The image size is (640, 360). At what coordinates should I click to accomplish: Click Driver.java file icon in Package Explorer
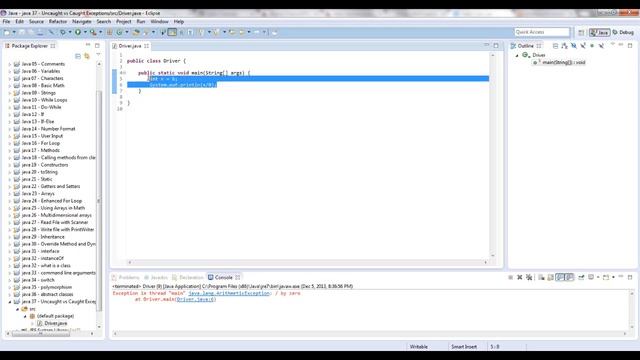point(40,323)
